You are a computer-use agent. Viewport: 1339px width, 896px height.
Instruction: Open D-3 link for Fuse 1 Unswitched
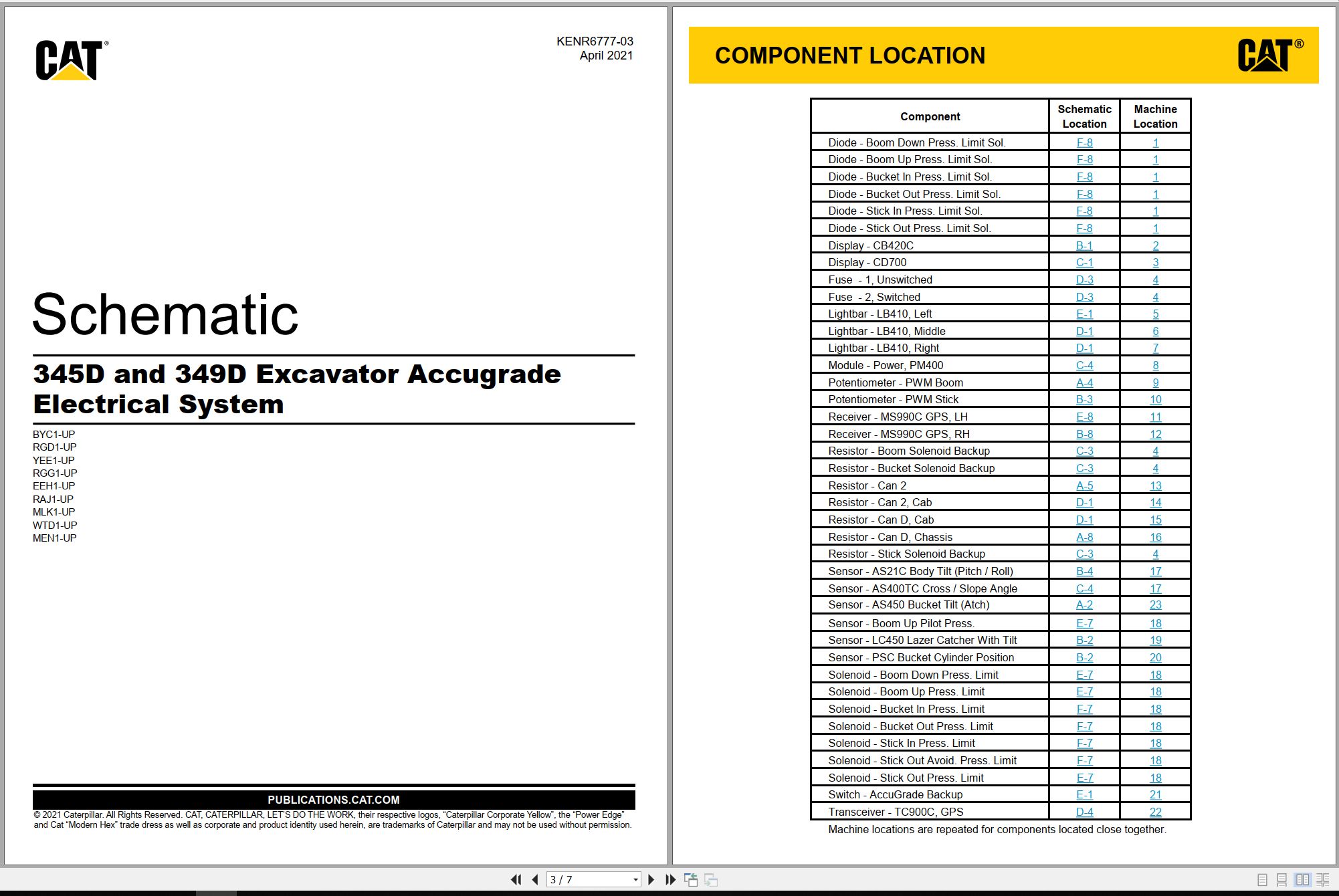click(1084, 279)
